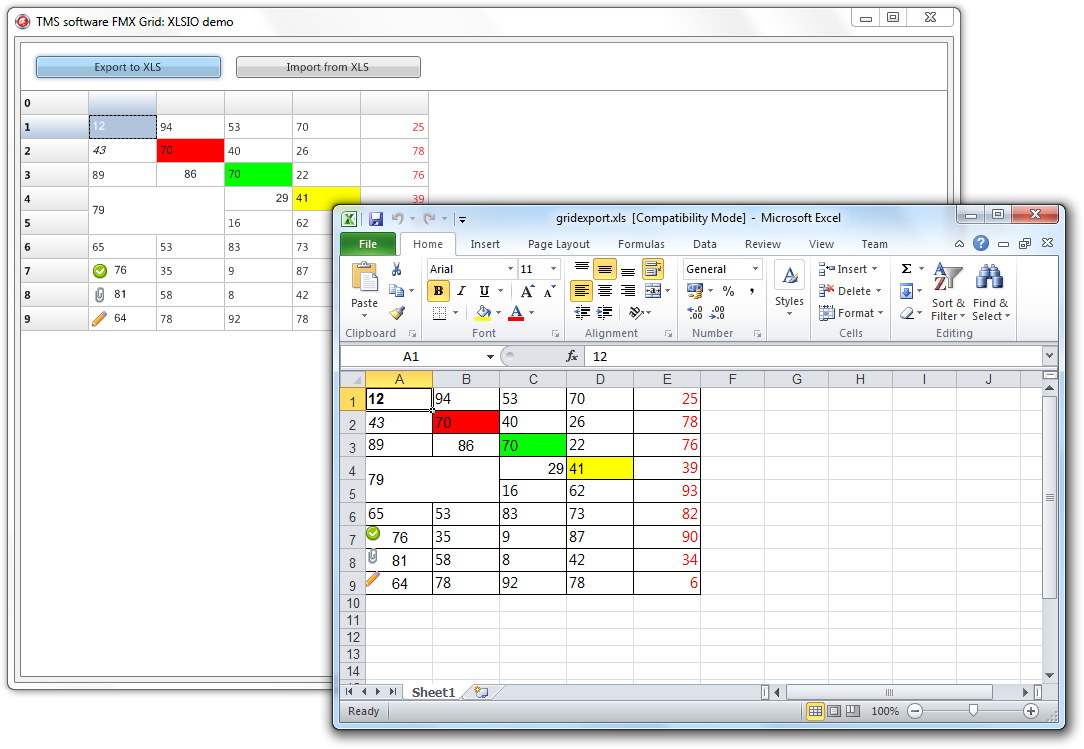This screenshot has width=1084, height=749.
Task: Open the General number format dropdown
Action: pos(756,269)
